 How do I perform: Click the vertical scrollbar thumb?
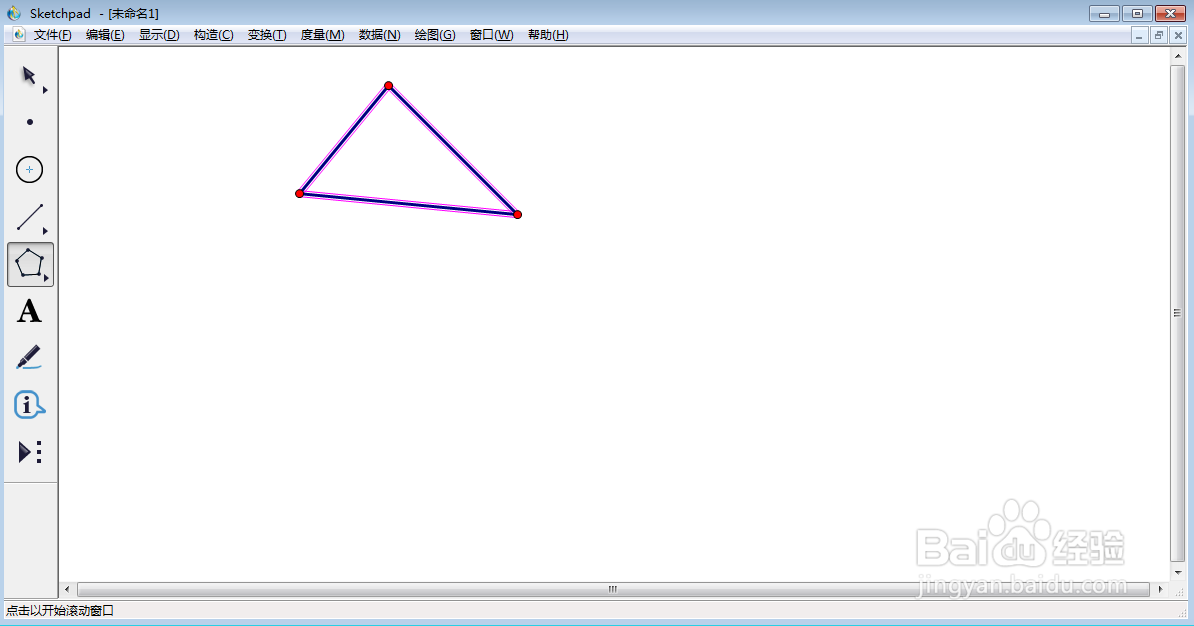click(1177, 313)
